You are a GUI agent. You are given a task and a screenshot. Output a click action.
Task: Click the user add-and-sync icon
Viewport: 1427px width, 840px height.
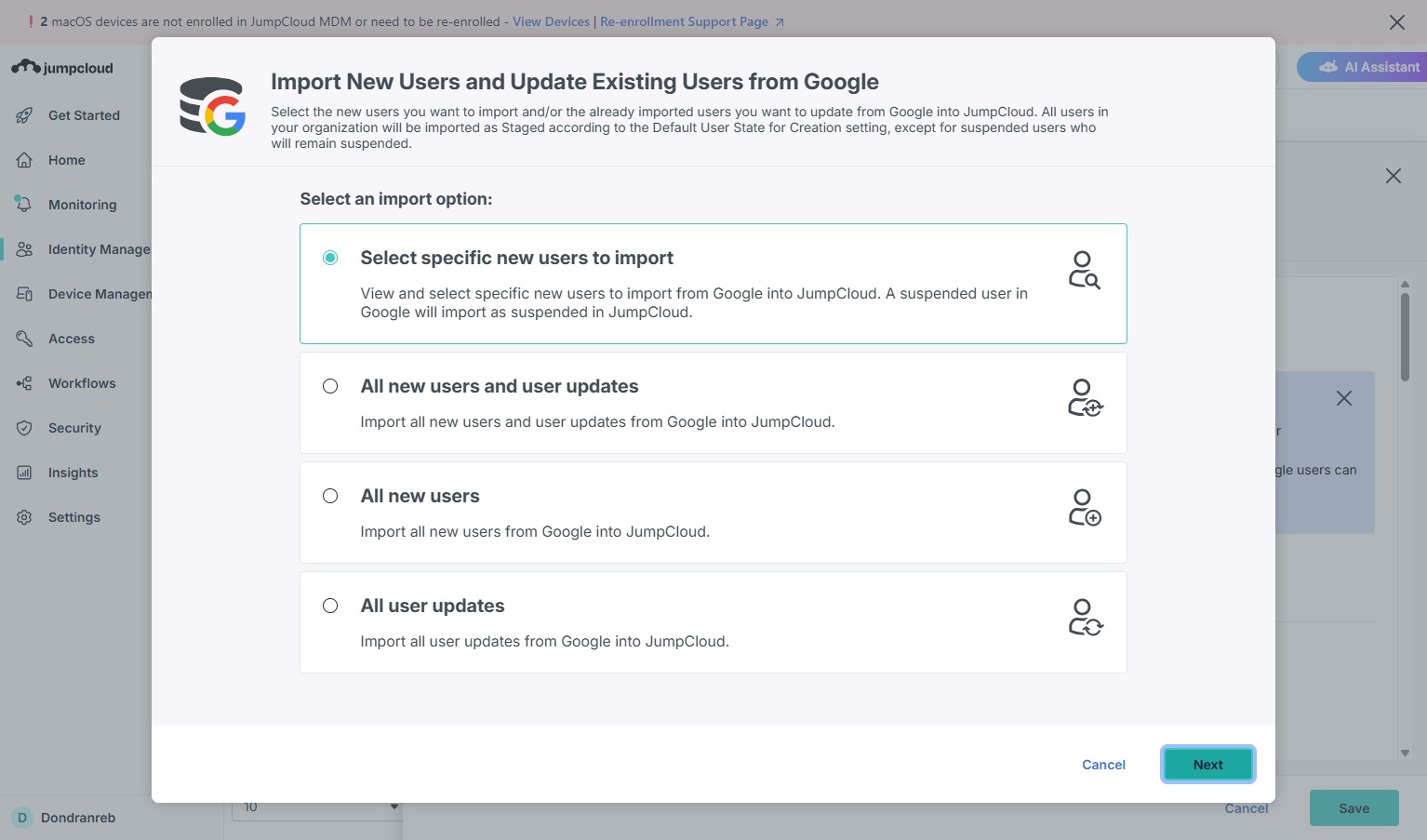coord(1085,398)
